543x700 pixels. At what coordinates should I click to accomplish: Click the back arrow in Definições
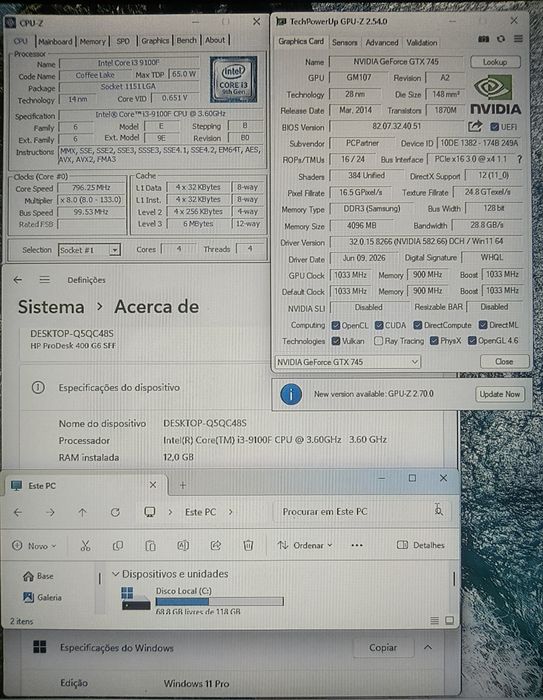[x=17, y=280]
